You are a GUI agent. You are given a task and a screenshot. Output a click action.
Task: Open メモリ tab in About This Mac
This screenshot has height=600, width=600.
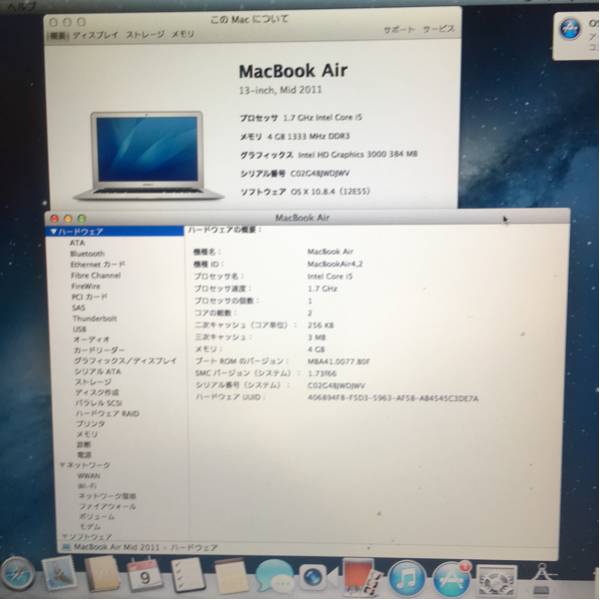(x=183, y=34)
